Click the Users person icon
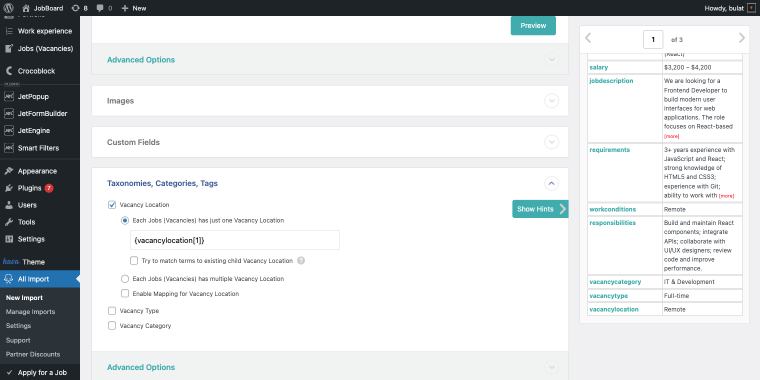760x380 pixels. pos(9,205)
